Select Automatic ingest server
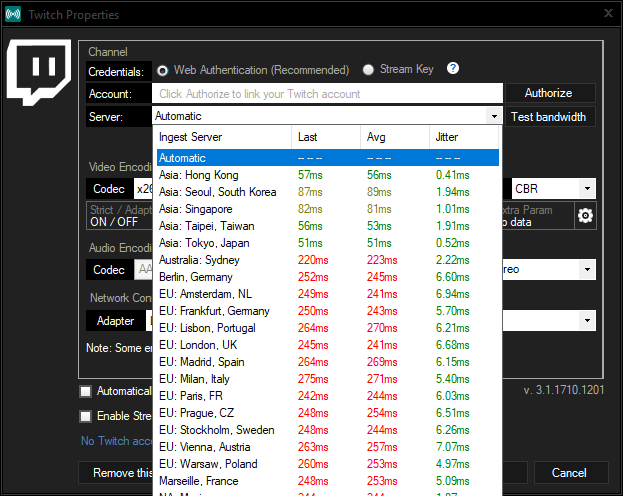The image size is (623, 496). pos(328,158)
